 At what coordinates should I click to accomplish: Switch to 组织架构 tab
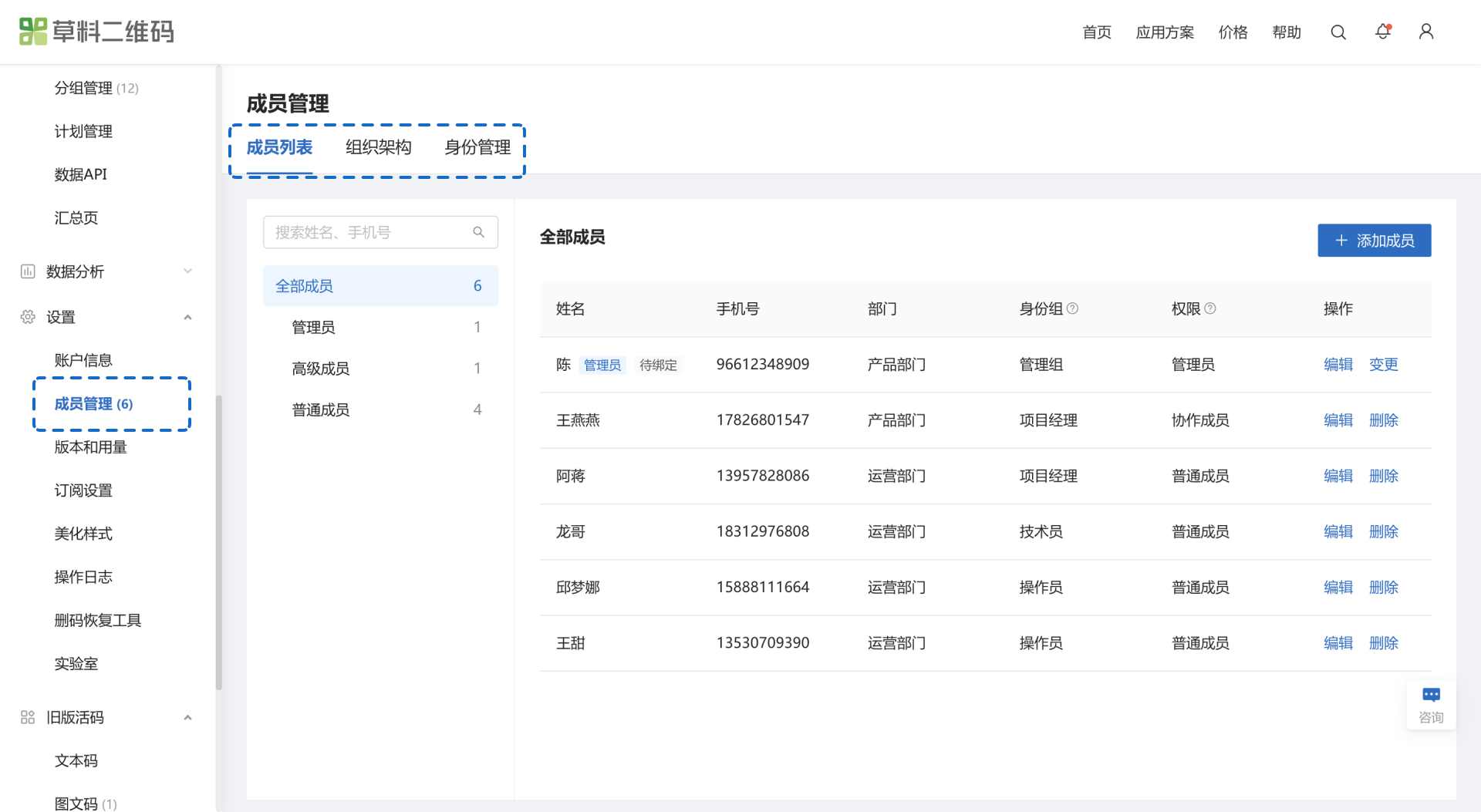pos(378,147)
